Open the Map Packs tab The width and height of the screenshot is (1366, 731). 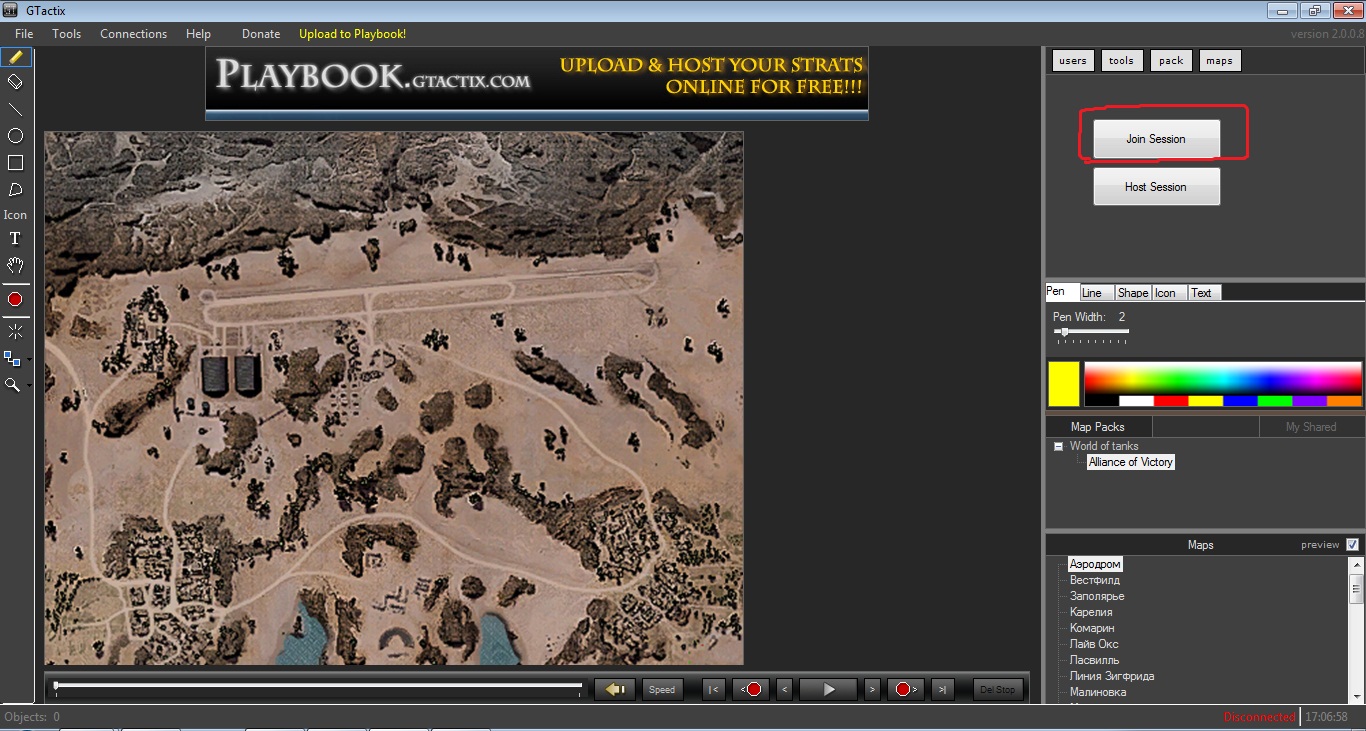click(x=1098, y=427)
